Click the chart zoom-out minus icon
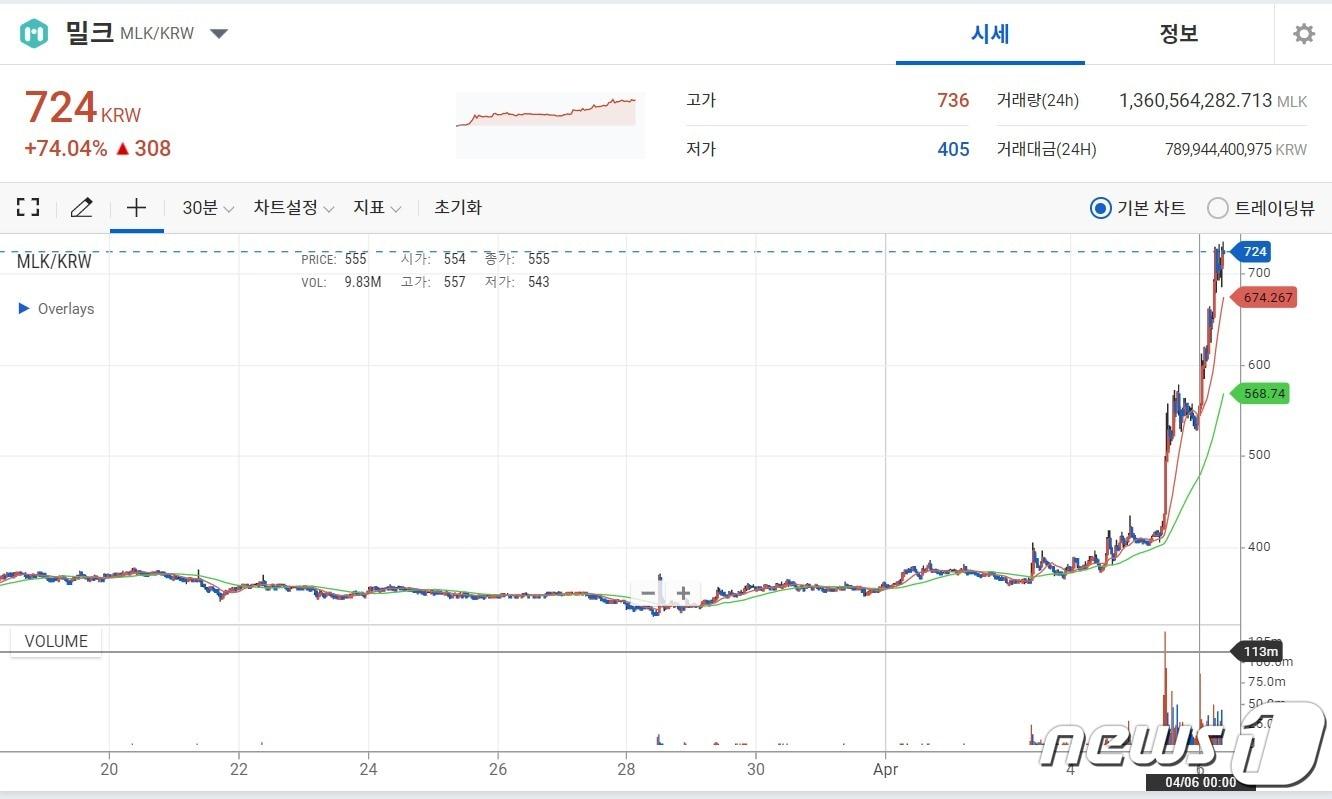Viewport: 1332px width, 799px height. 648,593
